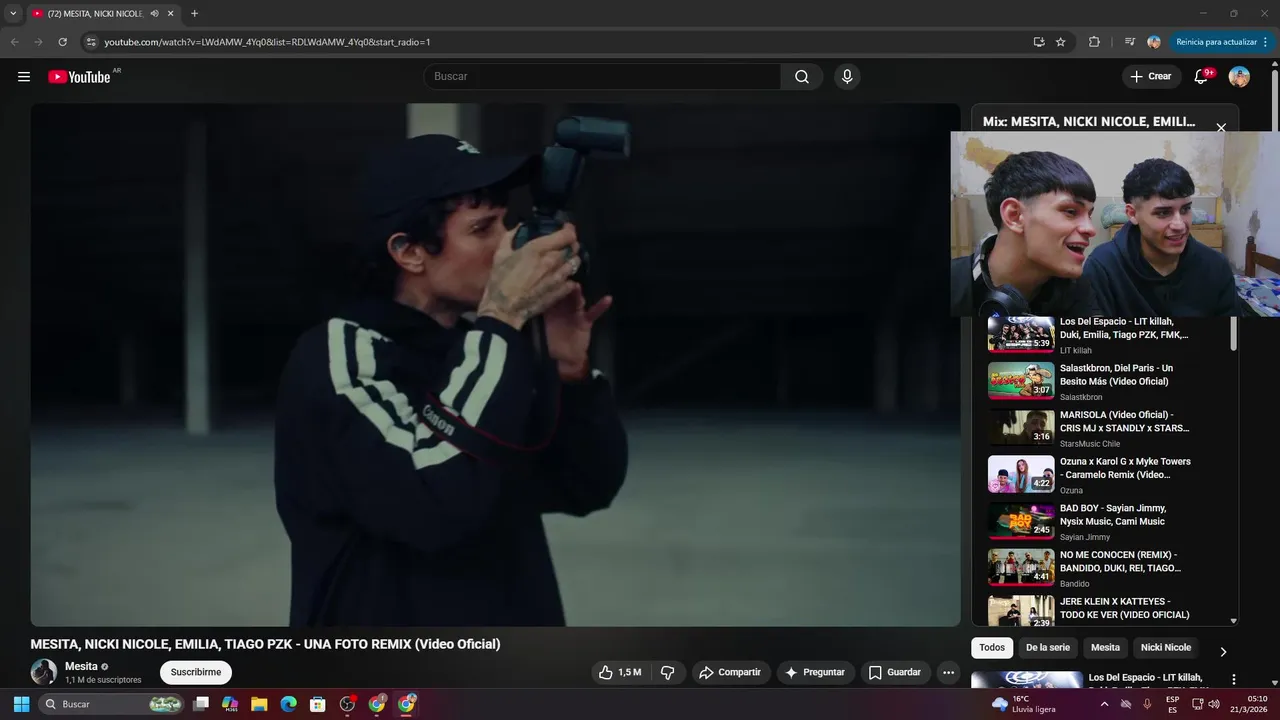Open options for recommended Los Del Espacio video
This screenshot has width=1280, height=720.
(x=1233, y=679)
